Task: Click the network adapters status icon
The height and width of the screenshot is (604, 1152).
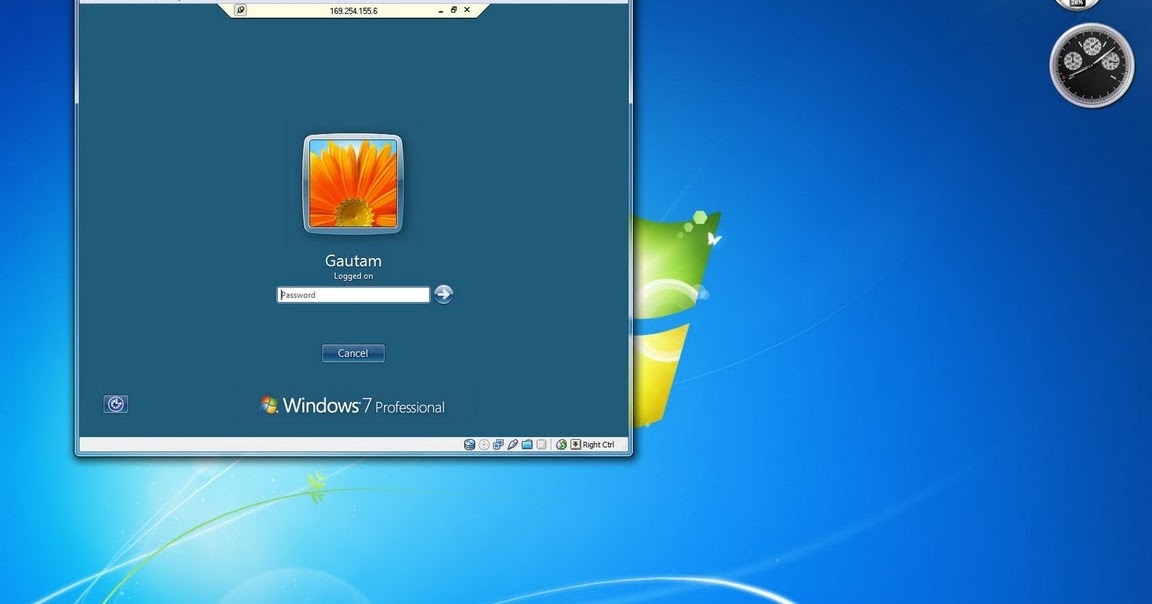Action: (x=498, y=445)
